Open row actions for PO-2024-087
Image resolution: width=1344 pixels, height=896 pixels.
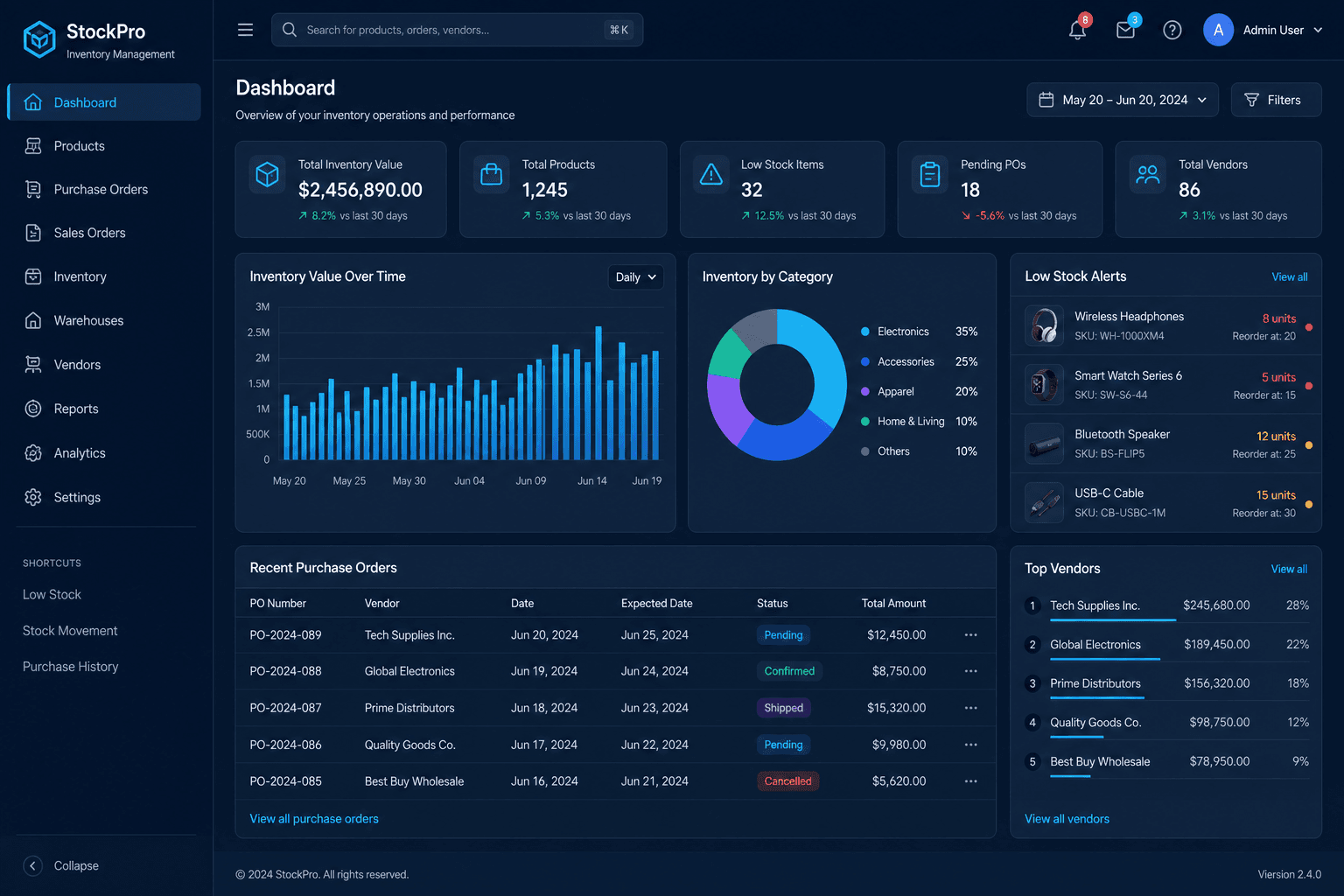pyautogui.click(x=970, y=708)
